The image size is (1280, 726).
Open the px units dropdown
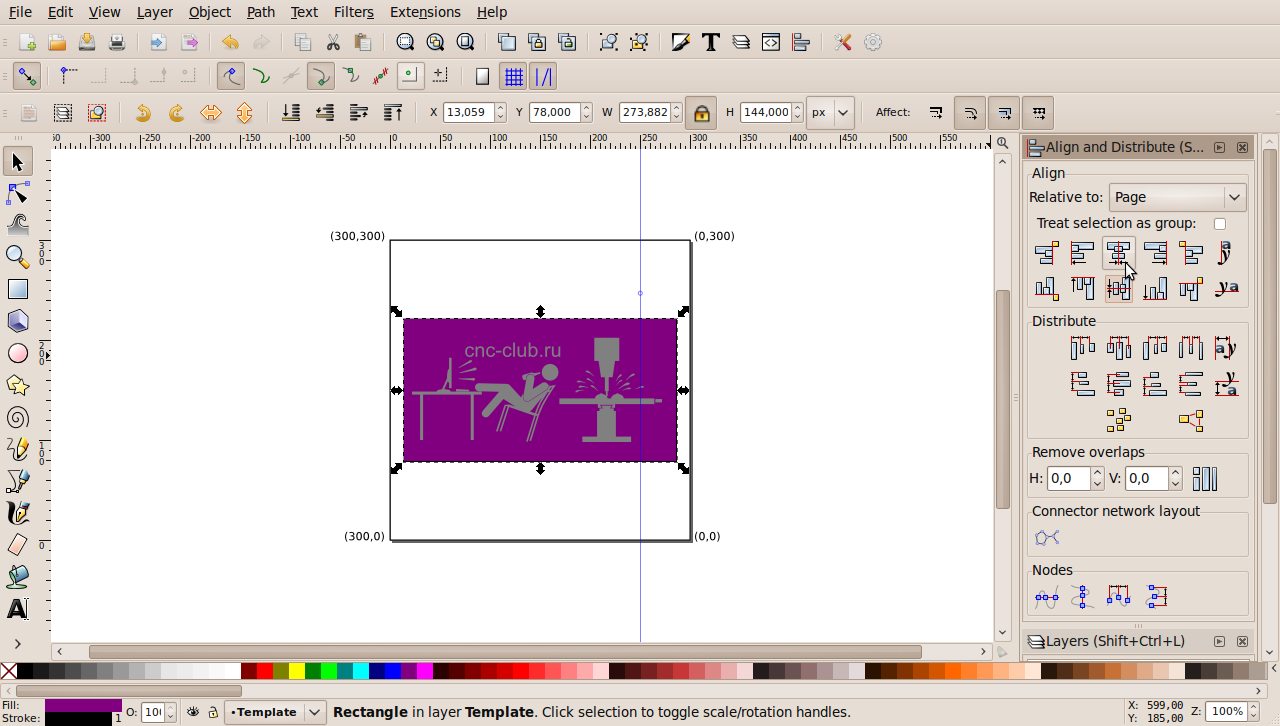831,113
